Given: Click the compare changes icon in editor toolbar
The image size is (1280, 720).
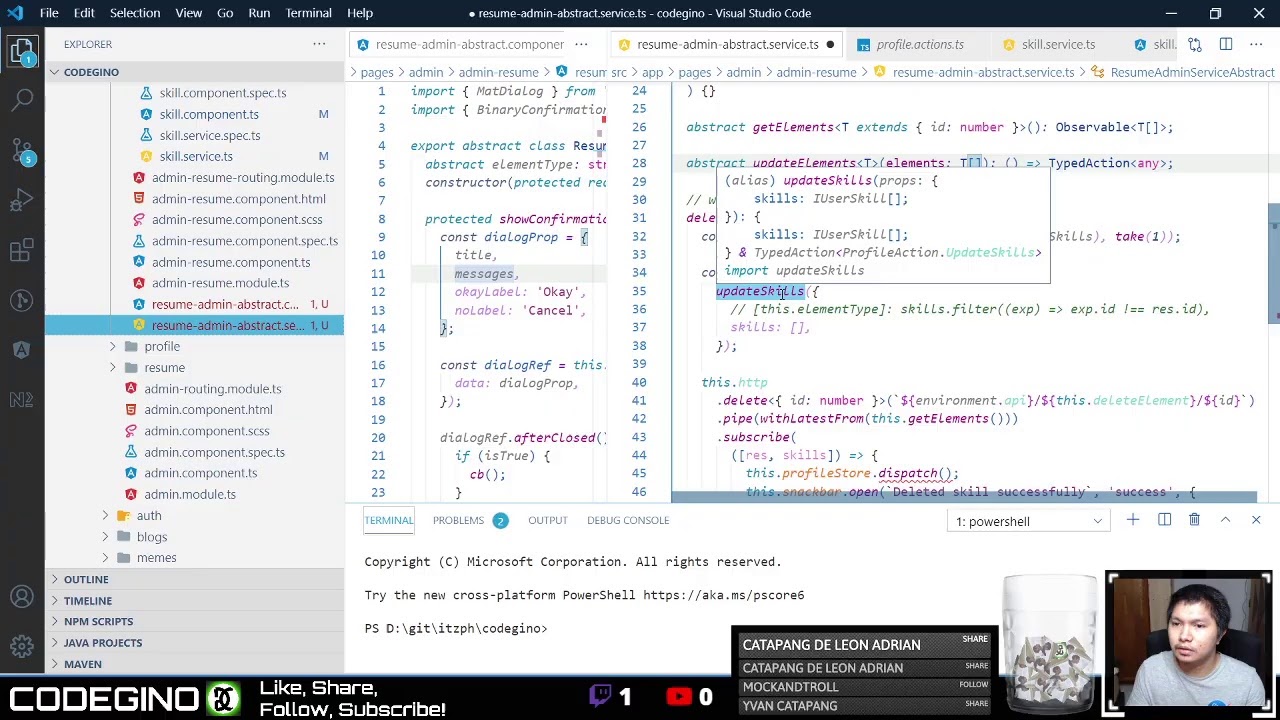Looking at the screenshot, I should click(1196, 44).
